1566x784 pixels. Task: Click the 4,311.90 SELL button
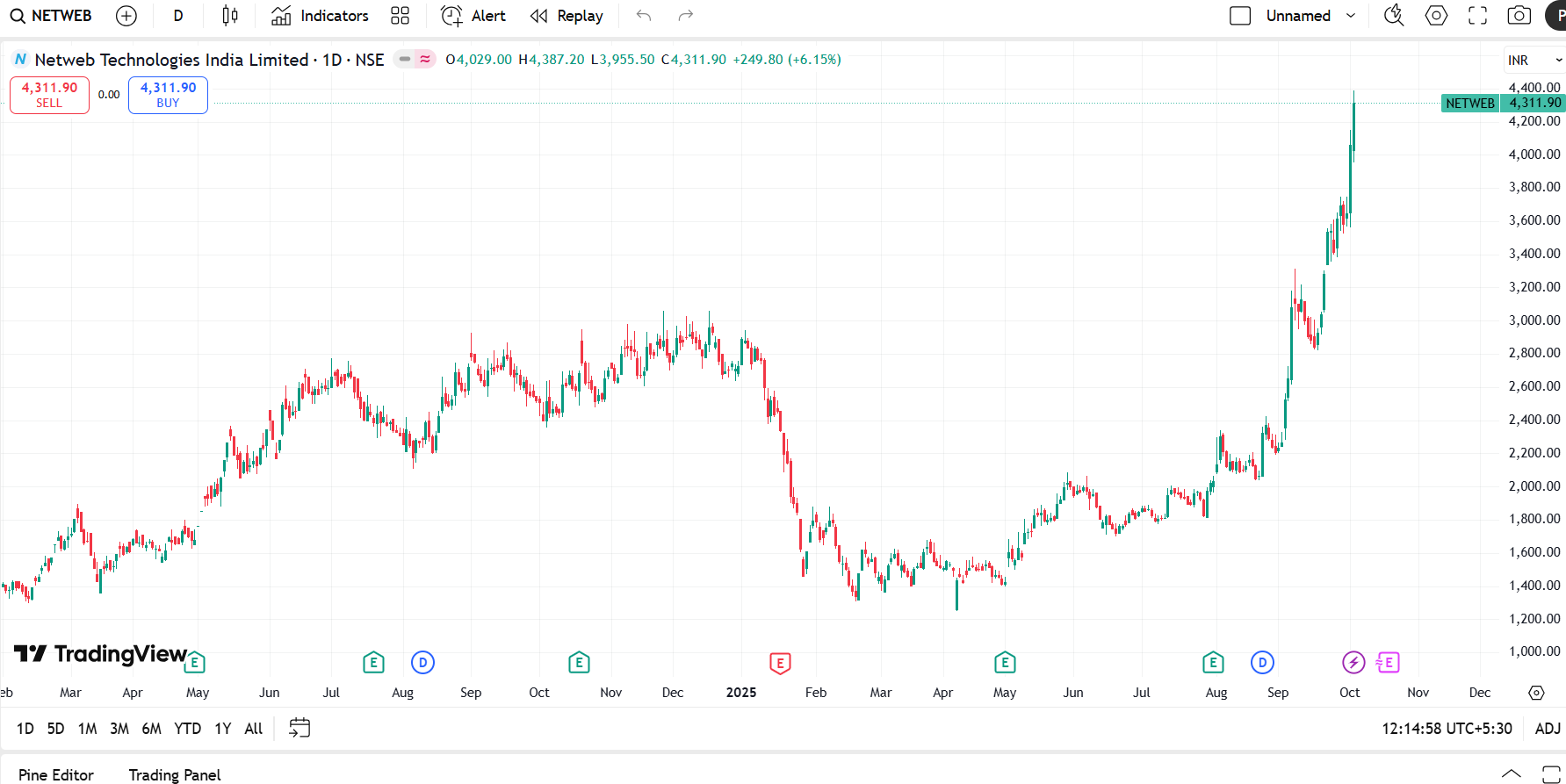49,95
